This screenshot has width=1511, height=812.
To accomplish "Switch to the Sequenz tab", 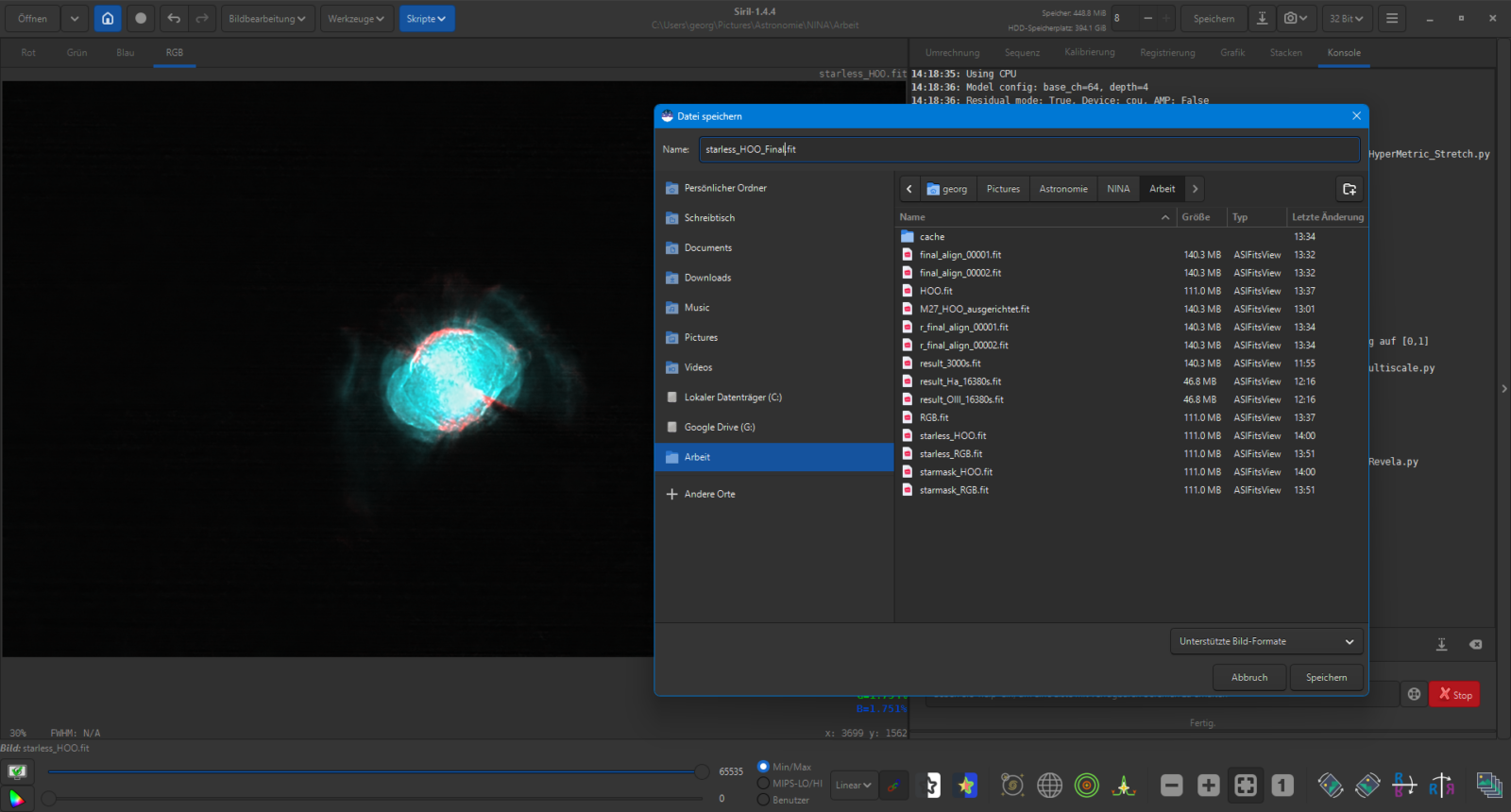I will [x=1022, y=53].
